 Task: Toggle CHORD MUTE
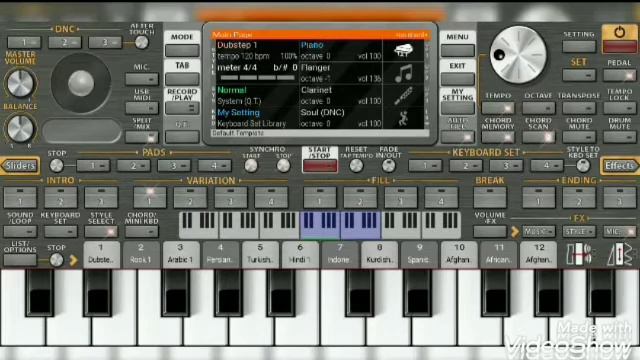(x=579, y=137)
